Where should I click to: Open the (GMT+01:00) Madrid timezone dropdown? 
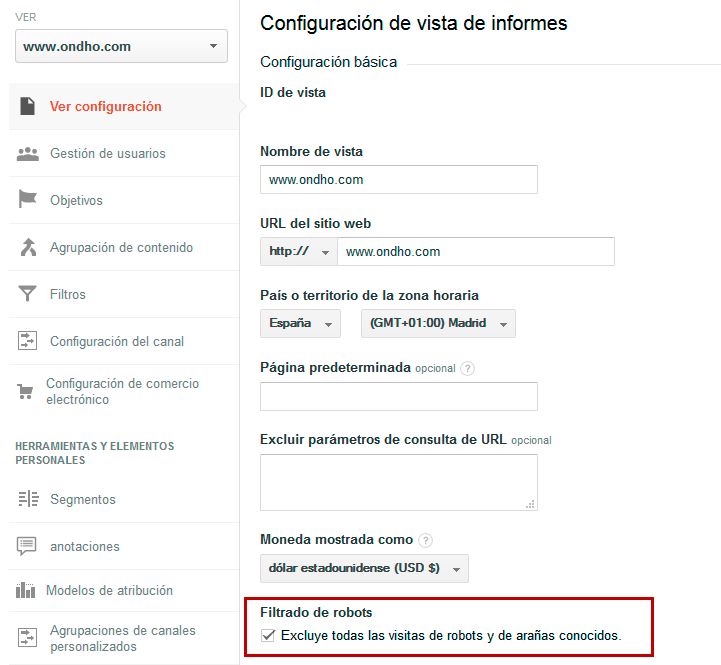click(x=438, y=323)
